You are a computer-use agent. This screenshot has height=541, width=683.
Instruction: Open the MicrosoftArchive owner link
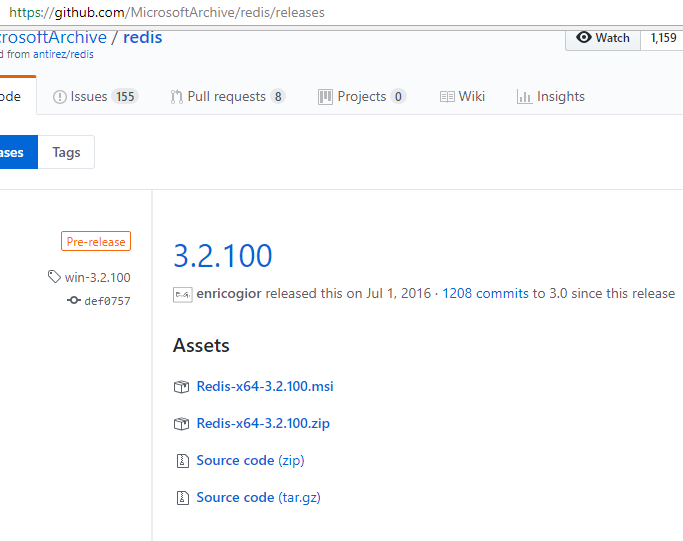[x=53, y=37]
